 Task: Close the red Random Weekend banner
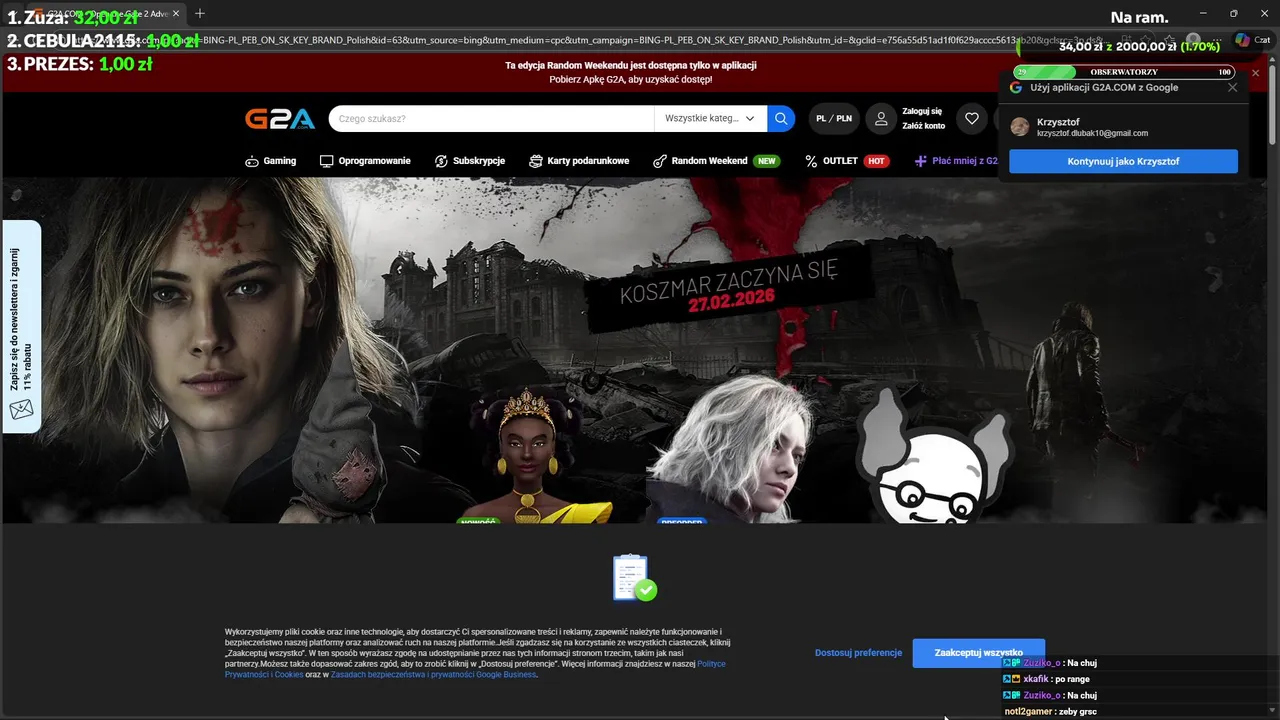pos(1256,73)
